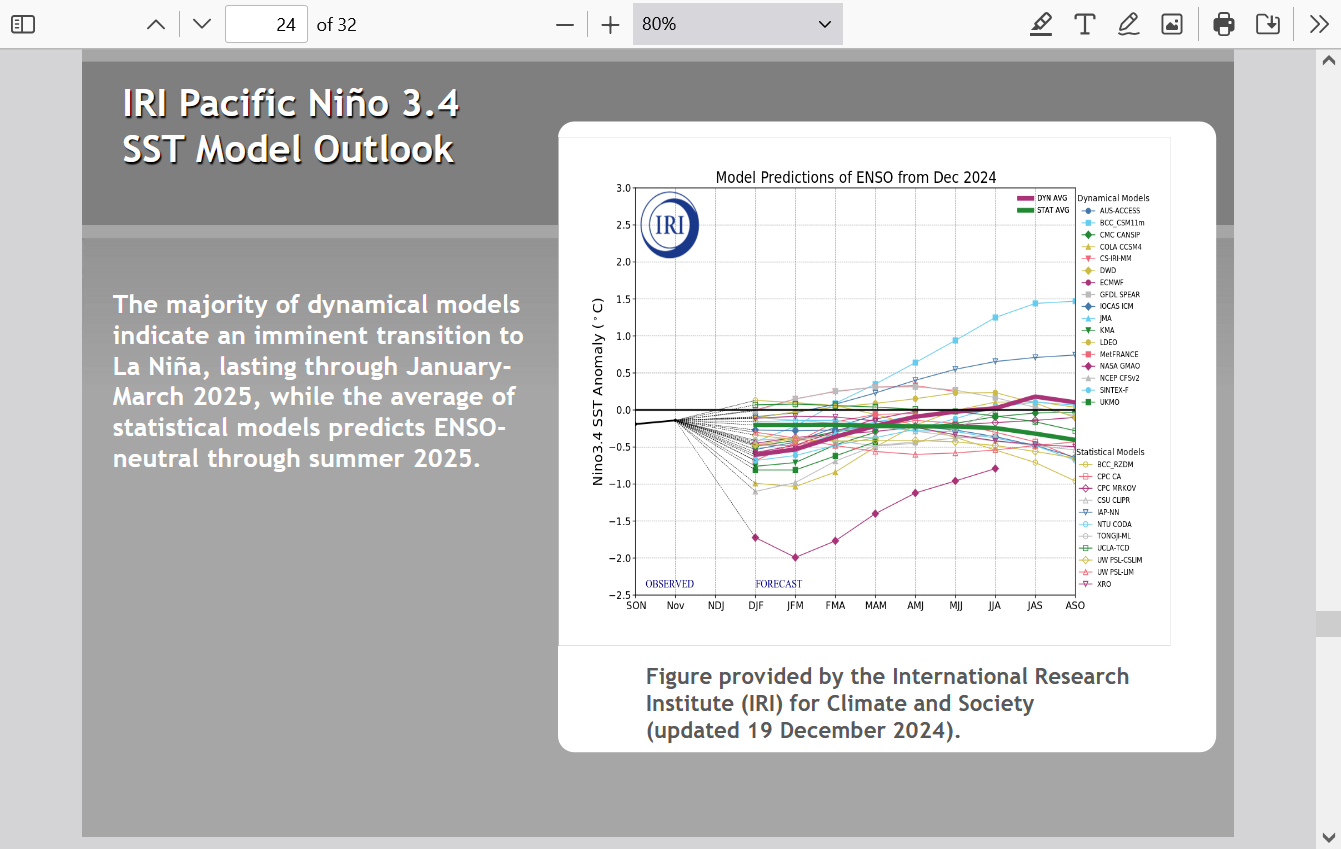
Task: Toggle the sidebar panel
Action: pos(23,24)
